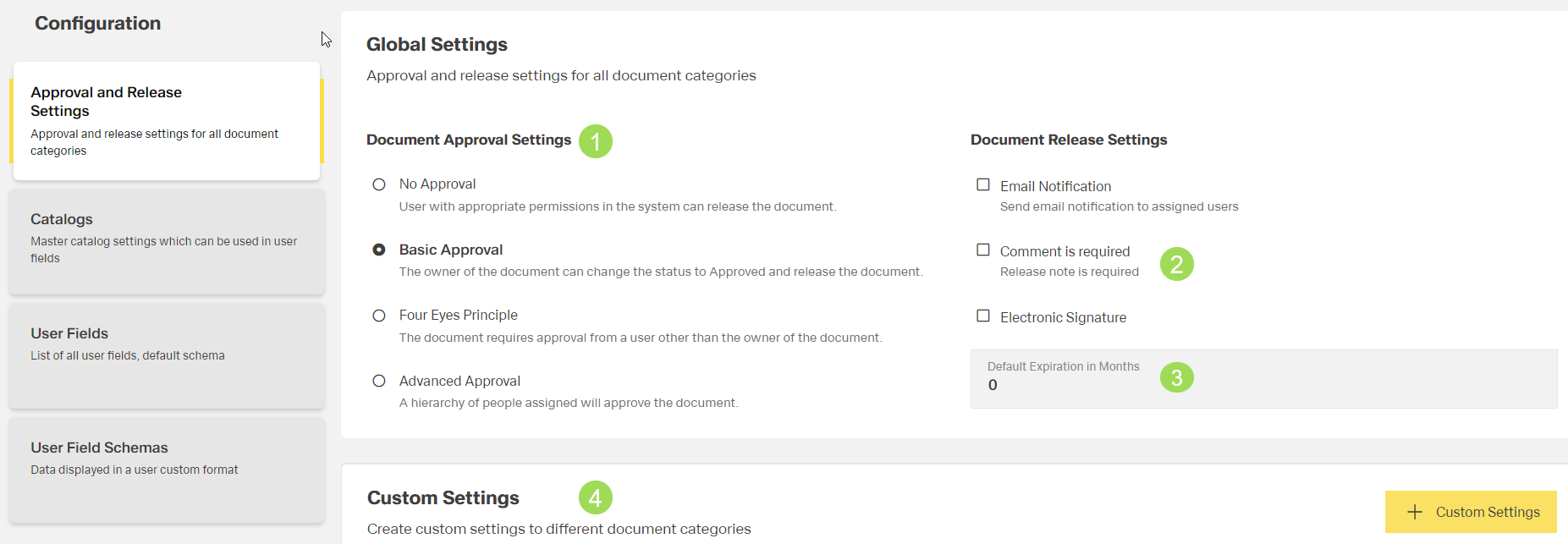
Task: Click the Default Expiration in Months field
Action: [1263, 379]
